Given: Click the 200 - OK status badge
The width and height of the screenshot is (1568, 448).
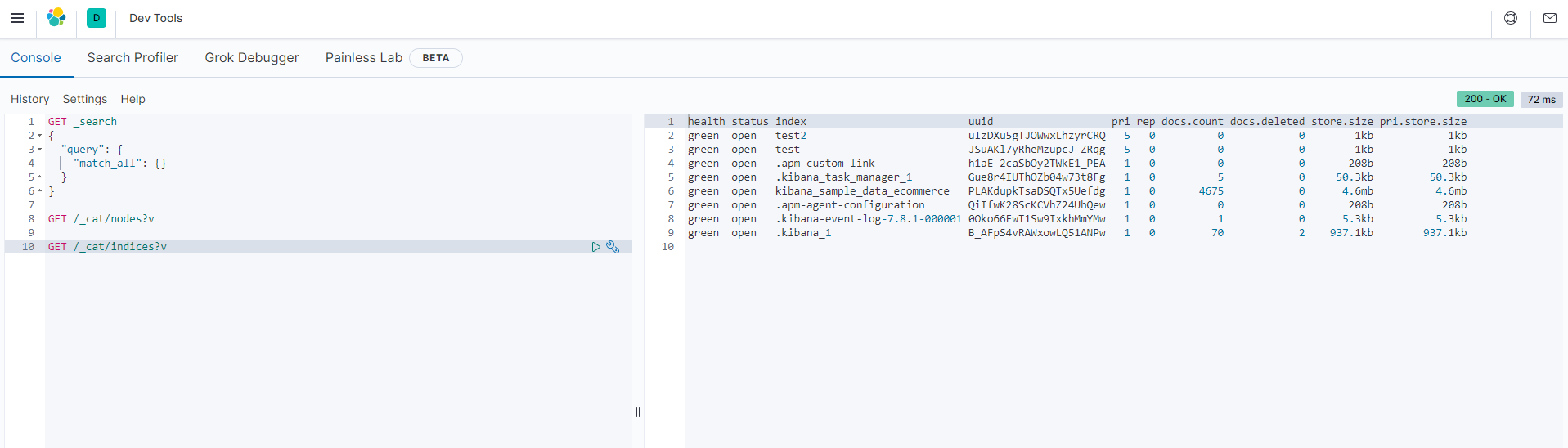Looking at the screenshot, I should pyautogui.click(x=1485, y=99).
